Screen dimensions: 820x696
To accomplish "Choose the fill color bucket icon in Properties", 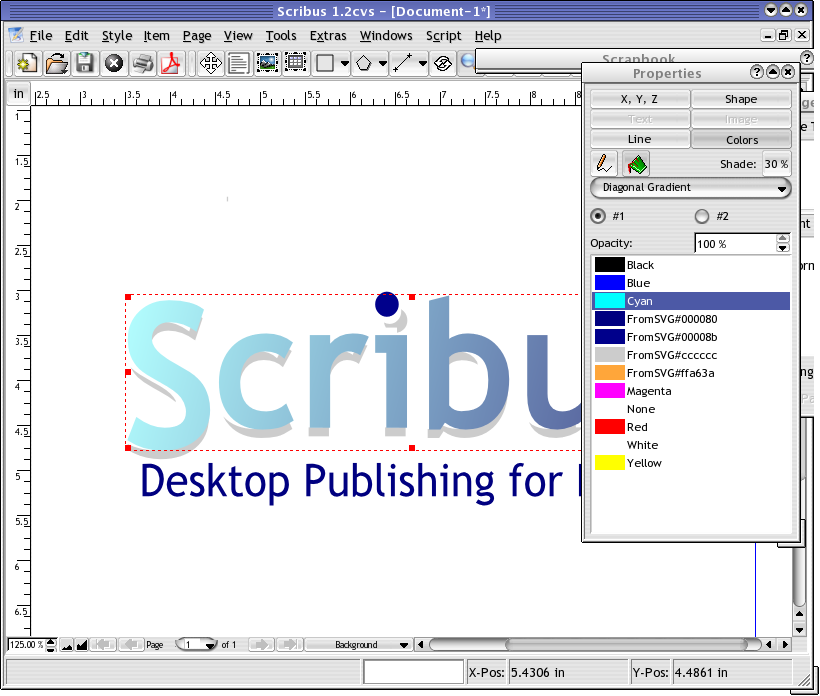I will point(636,164).
